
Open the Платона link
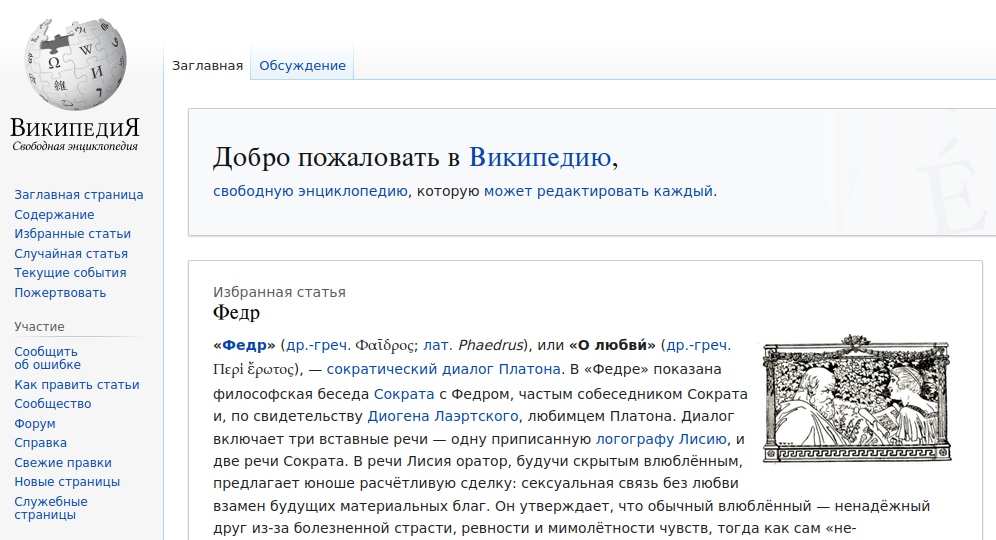pyautogui.click(x=530, y=369)
